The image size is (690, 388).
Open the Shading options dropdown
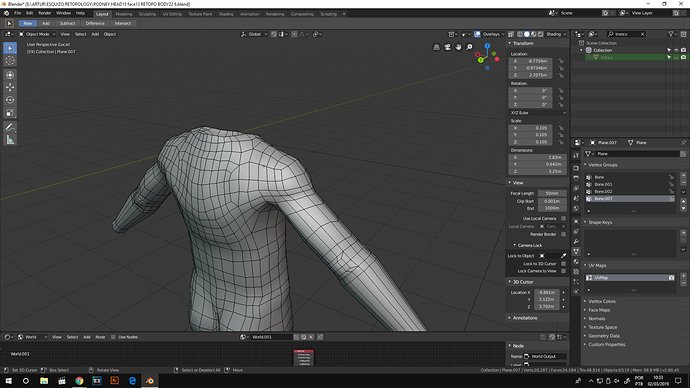(x=557, y=34)
